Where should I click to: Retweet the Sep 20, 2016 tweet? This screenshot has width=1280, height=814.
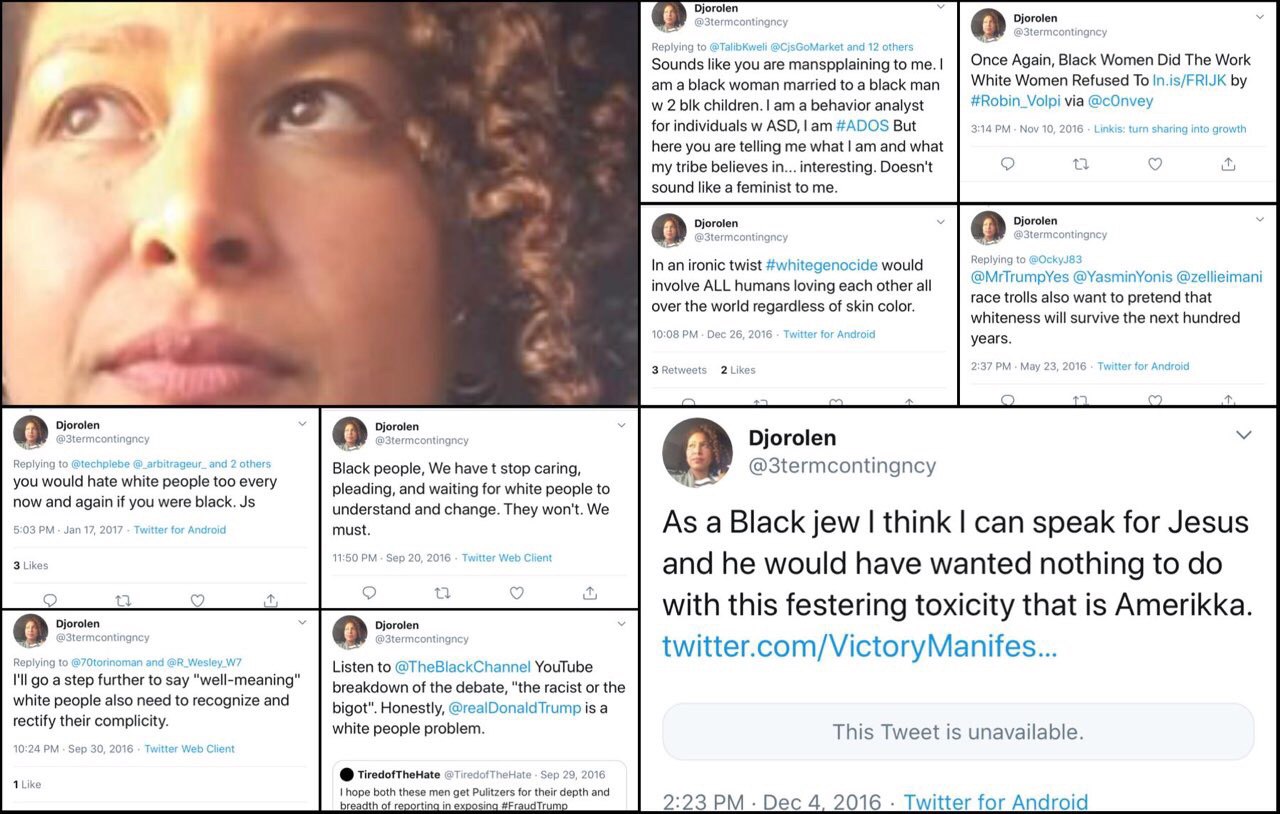pyautogui.click(x=443, y=593)
